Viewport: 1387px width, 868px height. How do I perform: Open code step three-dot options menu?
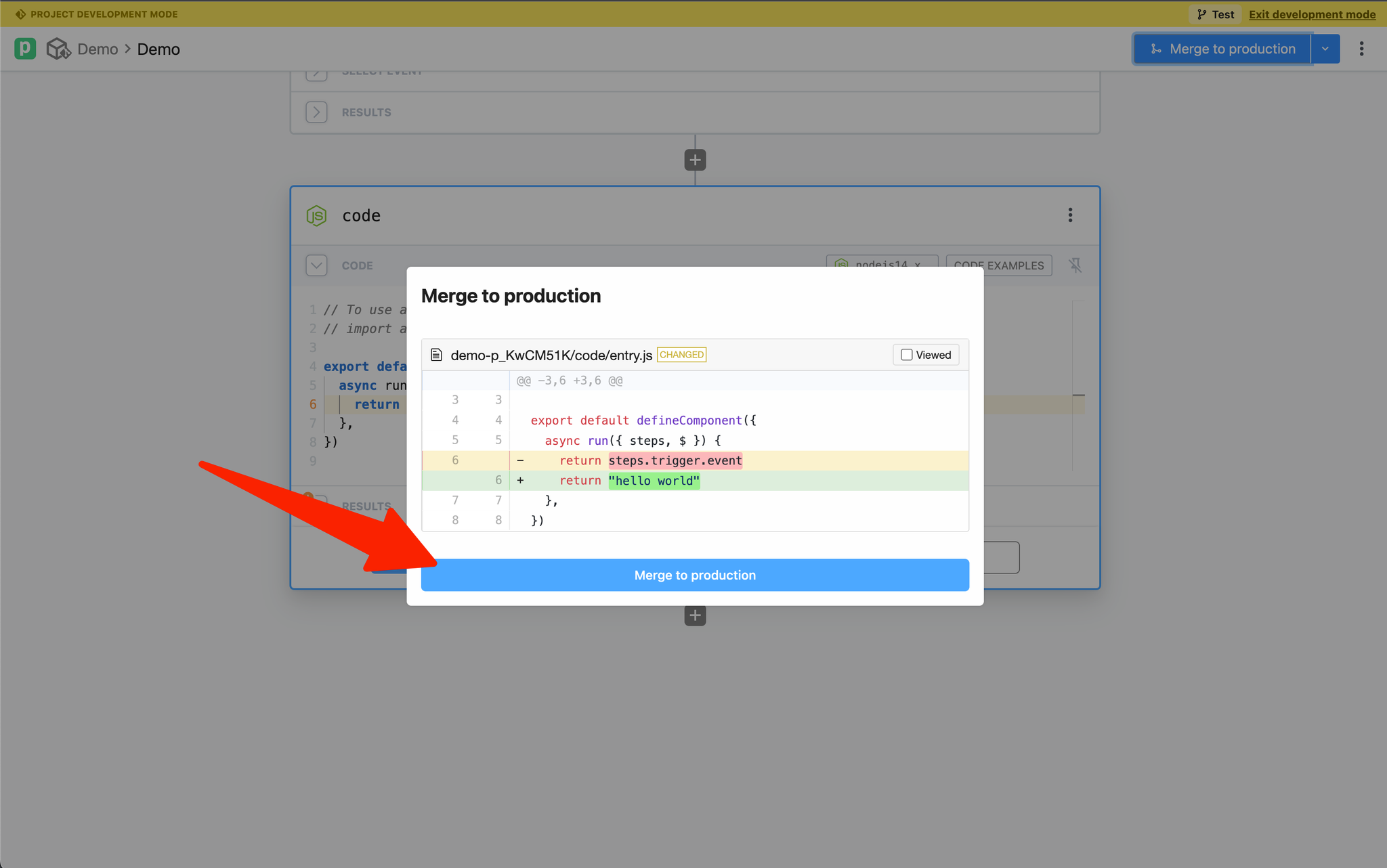point(1070,215)
